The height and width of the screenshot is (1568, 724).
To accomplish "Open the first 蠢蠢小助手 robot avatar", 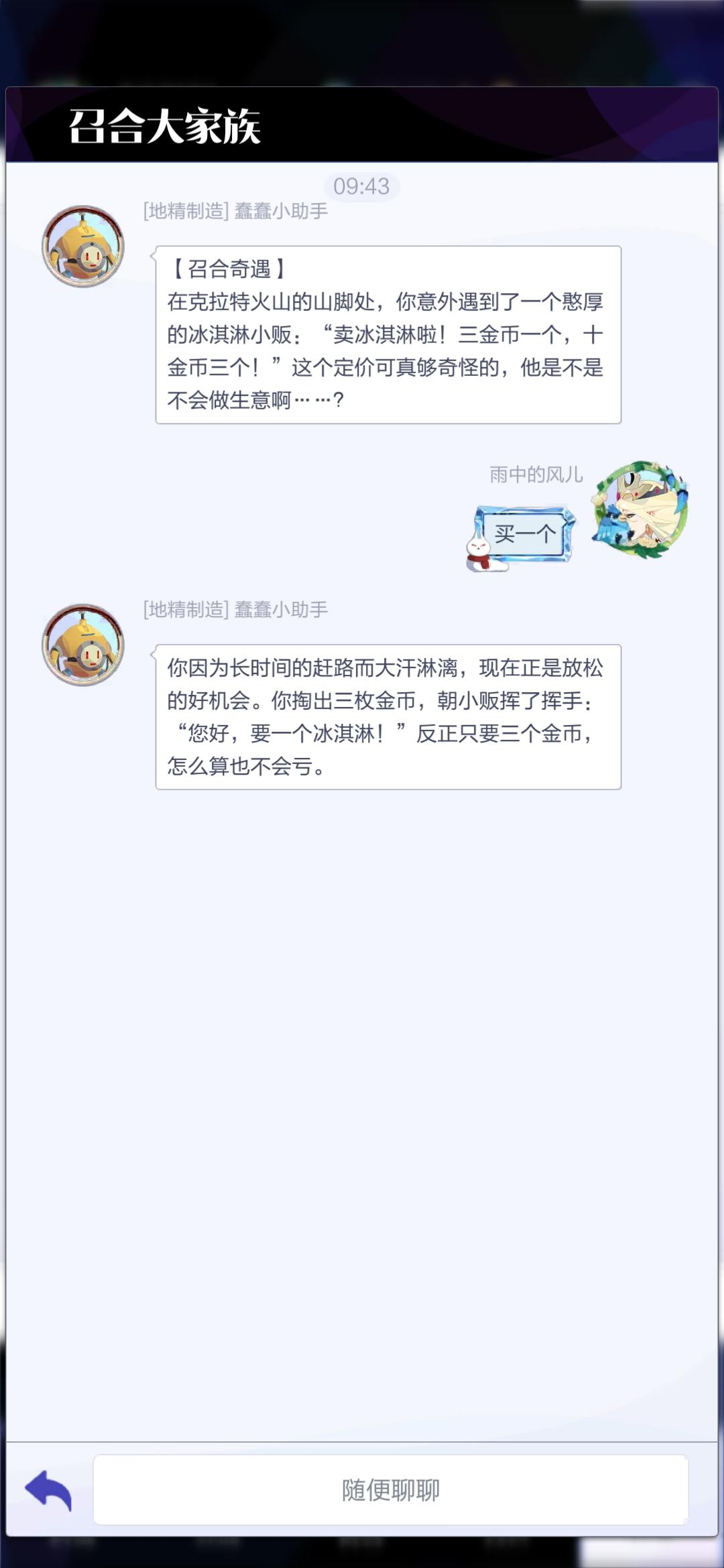I will (x=83, y=246).
